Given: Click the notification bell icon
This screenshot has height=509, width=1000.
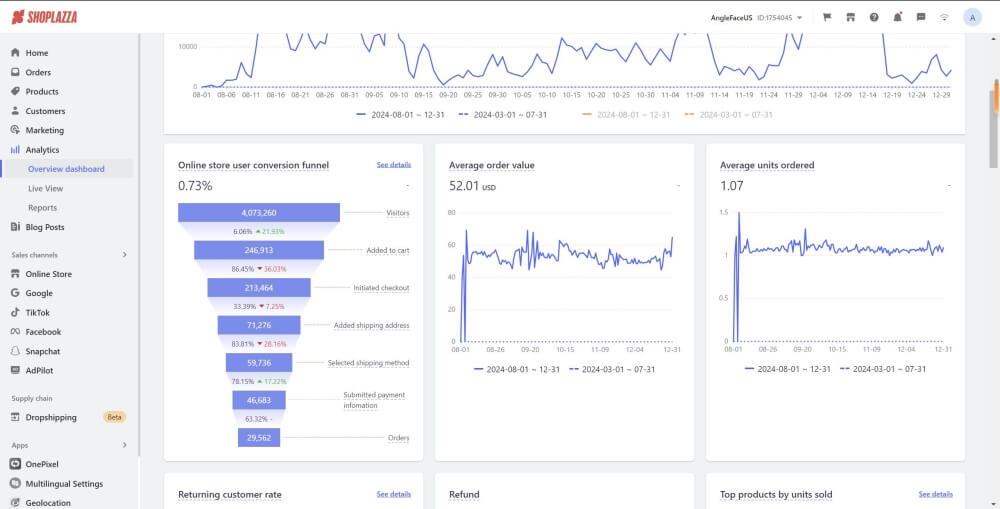Looking at the screenshot, I should pyautogui.click(x=897, y=17).
